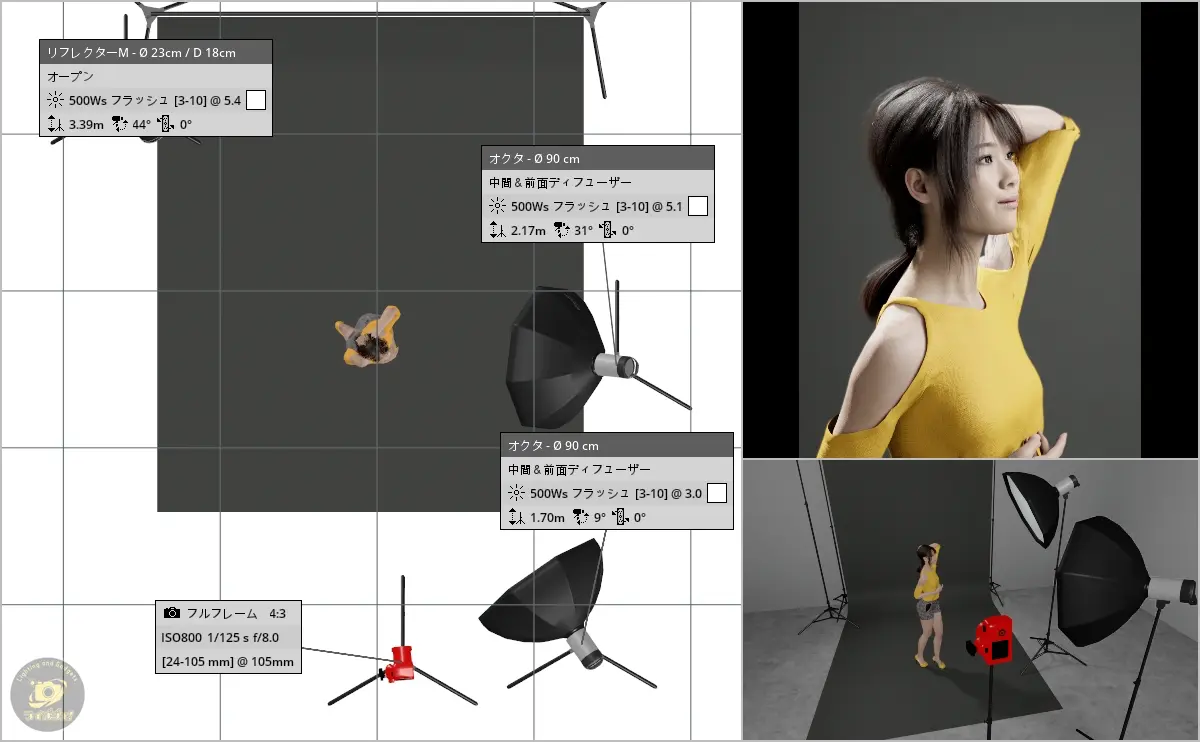Open the color swatch for the 3.0 octa
The image size is (1200, 742).
coord(717,493)
